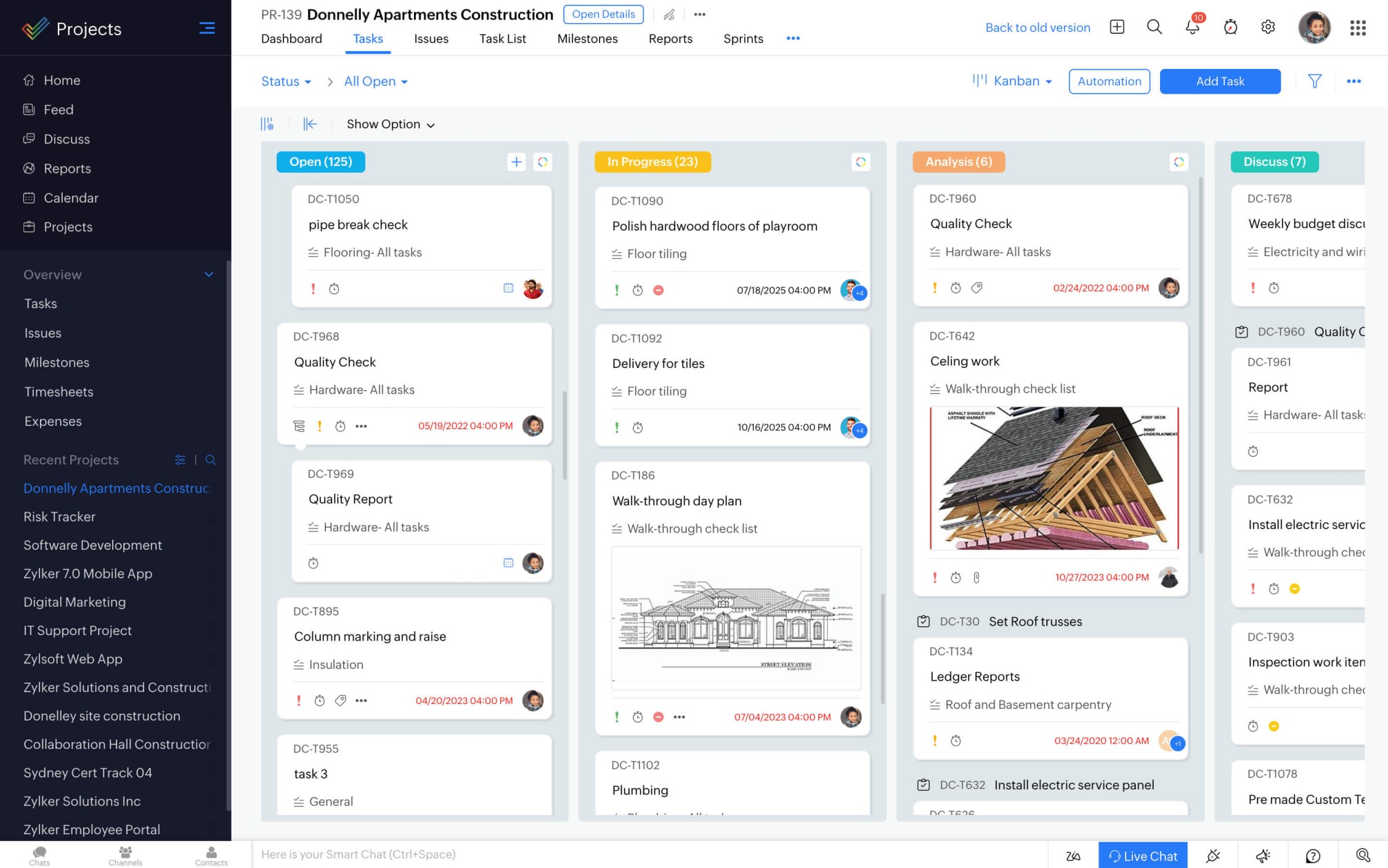
Task: Click the notifications bell icon
Action: click(x=1192, y=28)
